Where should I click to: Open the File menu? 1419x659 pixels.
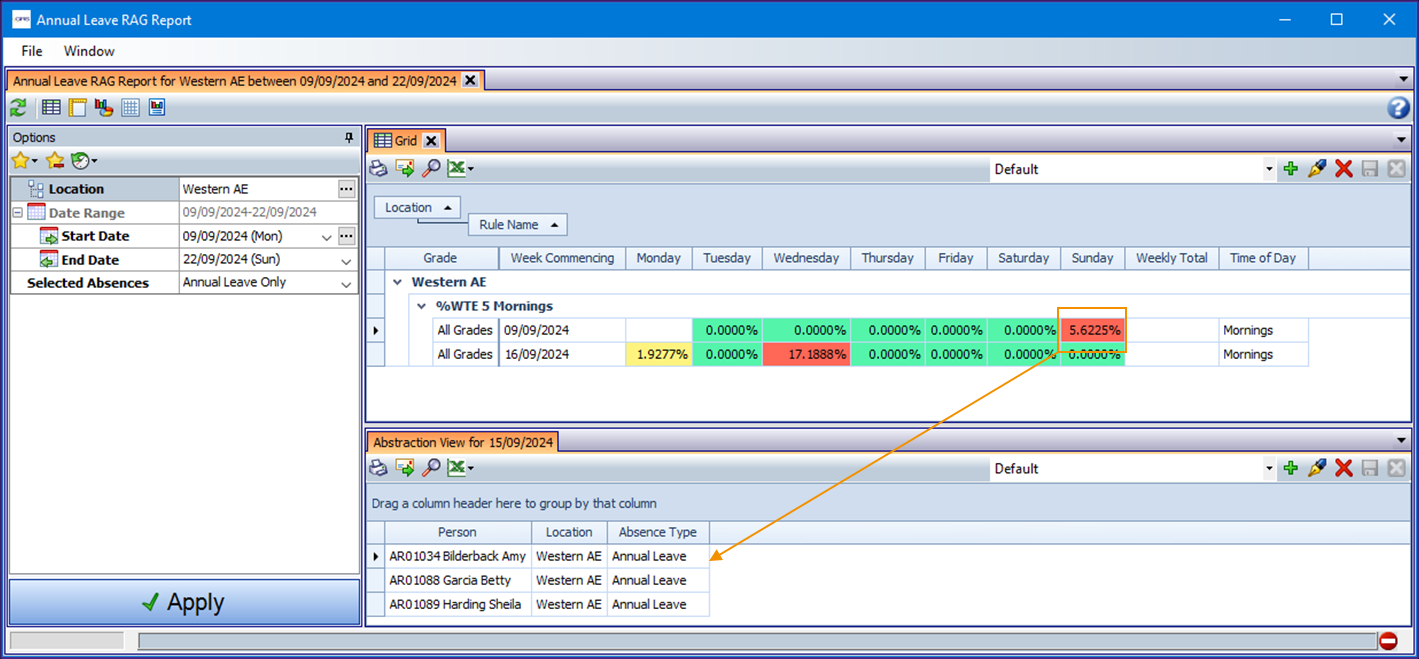tap(32, 51)
